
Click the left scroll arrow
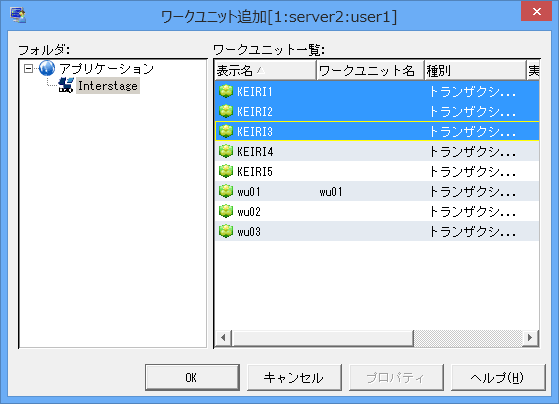tap(223, 337)
